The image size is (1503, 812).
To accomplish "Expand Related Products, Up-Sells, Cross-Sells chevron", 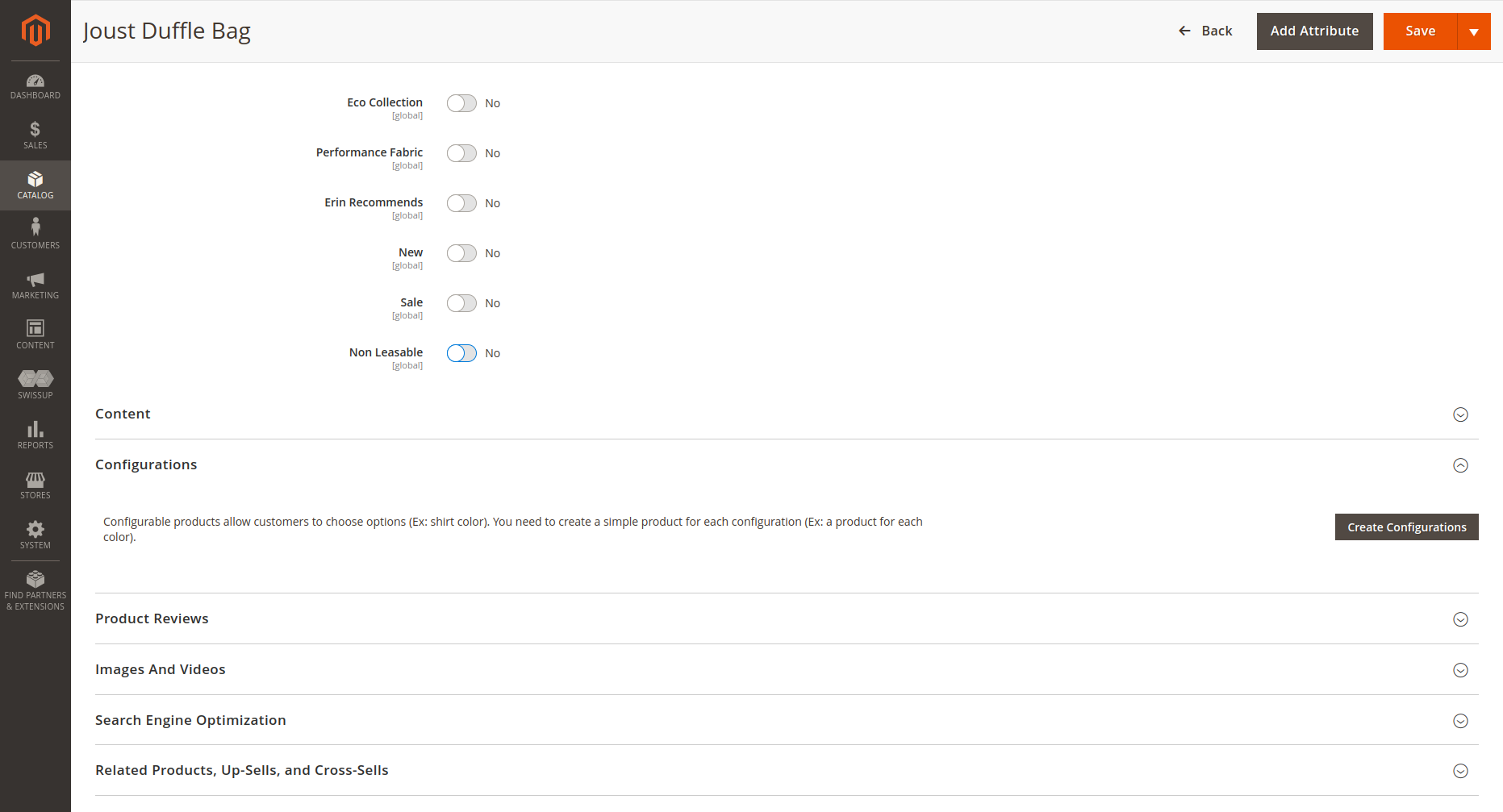I will pos(1460,771).
